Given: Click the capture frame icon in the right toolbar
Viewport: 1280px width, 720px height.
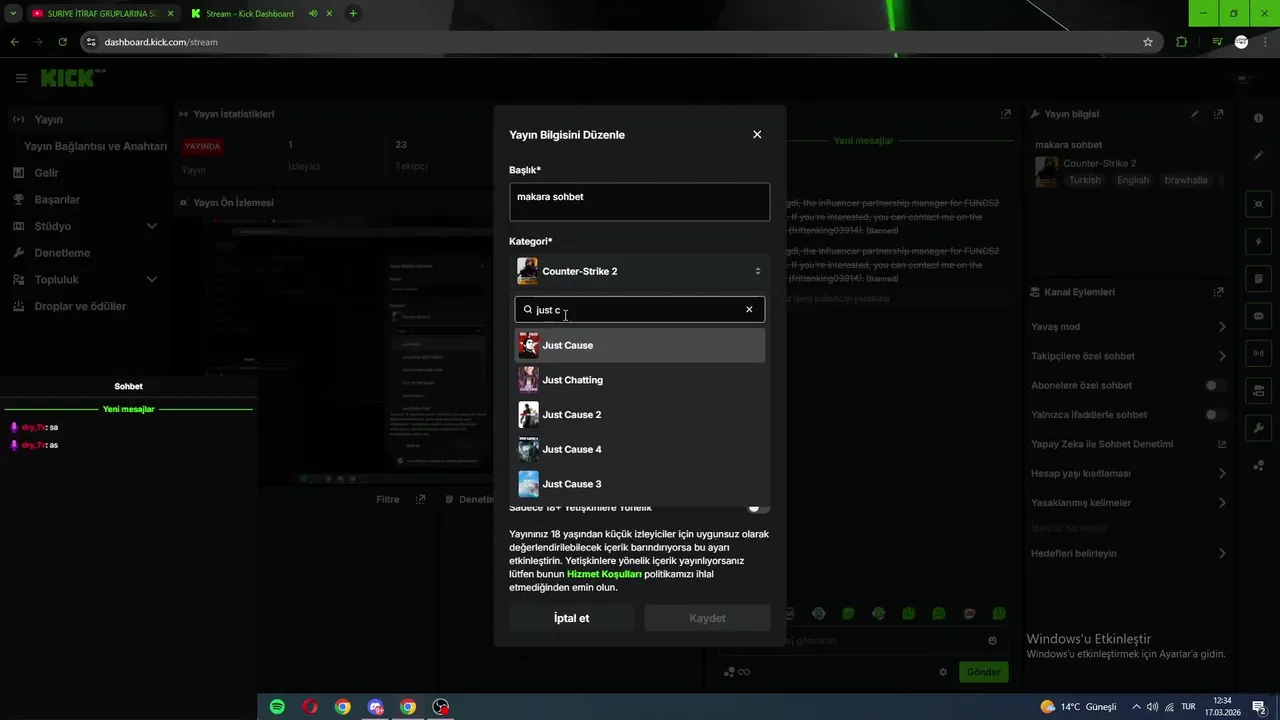Looking at the screenshot, I should [x=1258, y=204].
